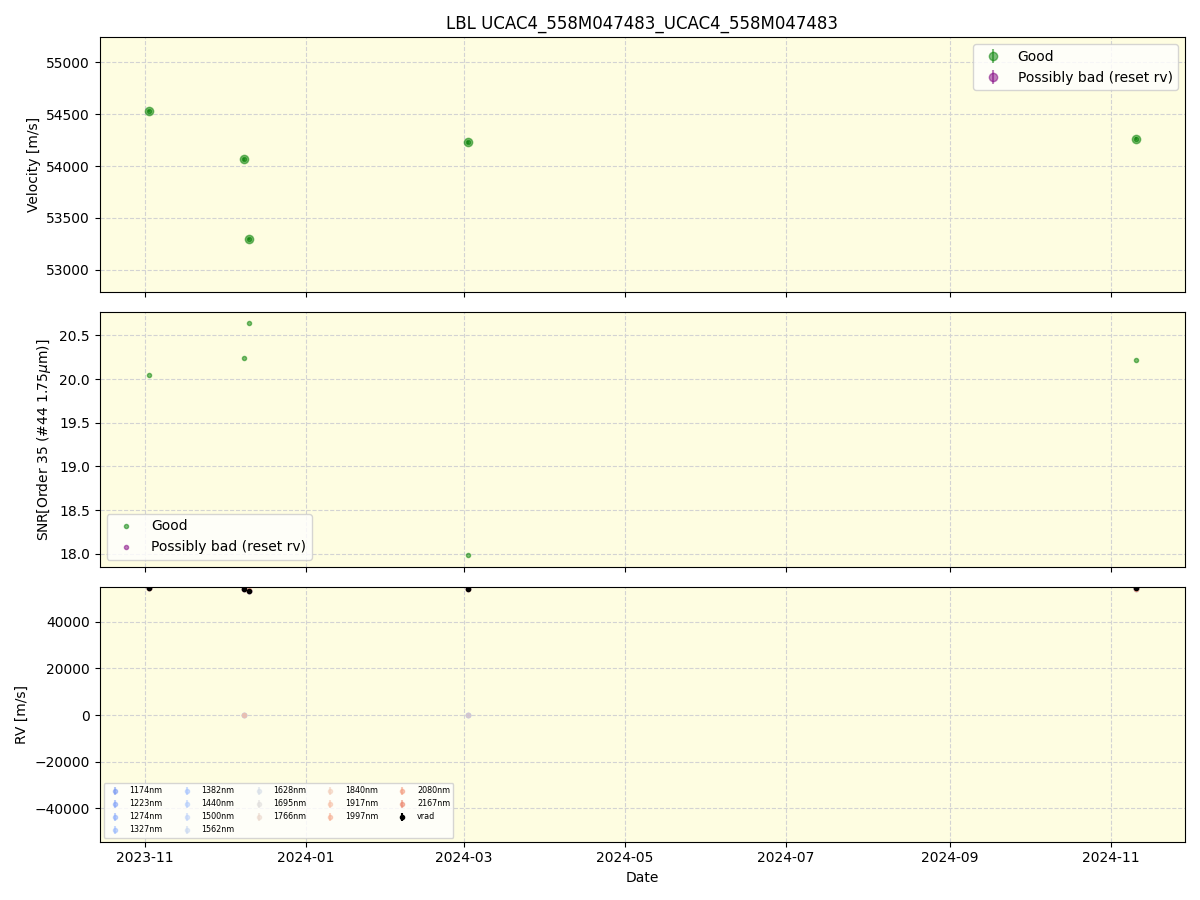This screenshot has width=1200, height=900.
Task: Click the 2023-11 date tick label
Action: [x=145, y=855]
